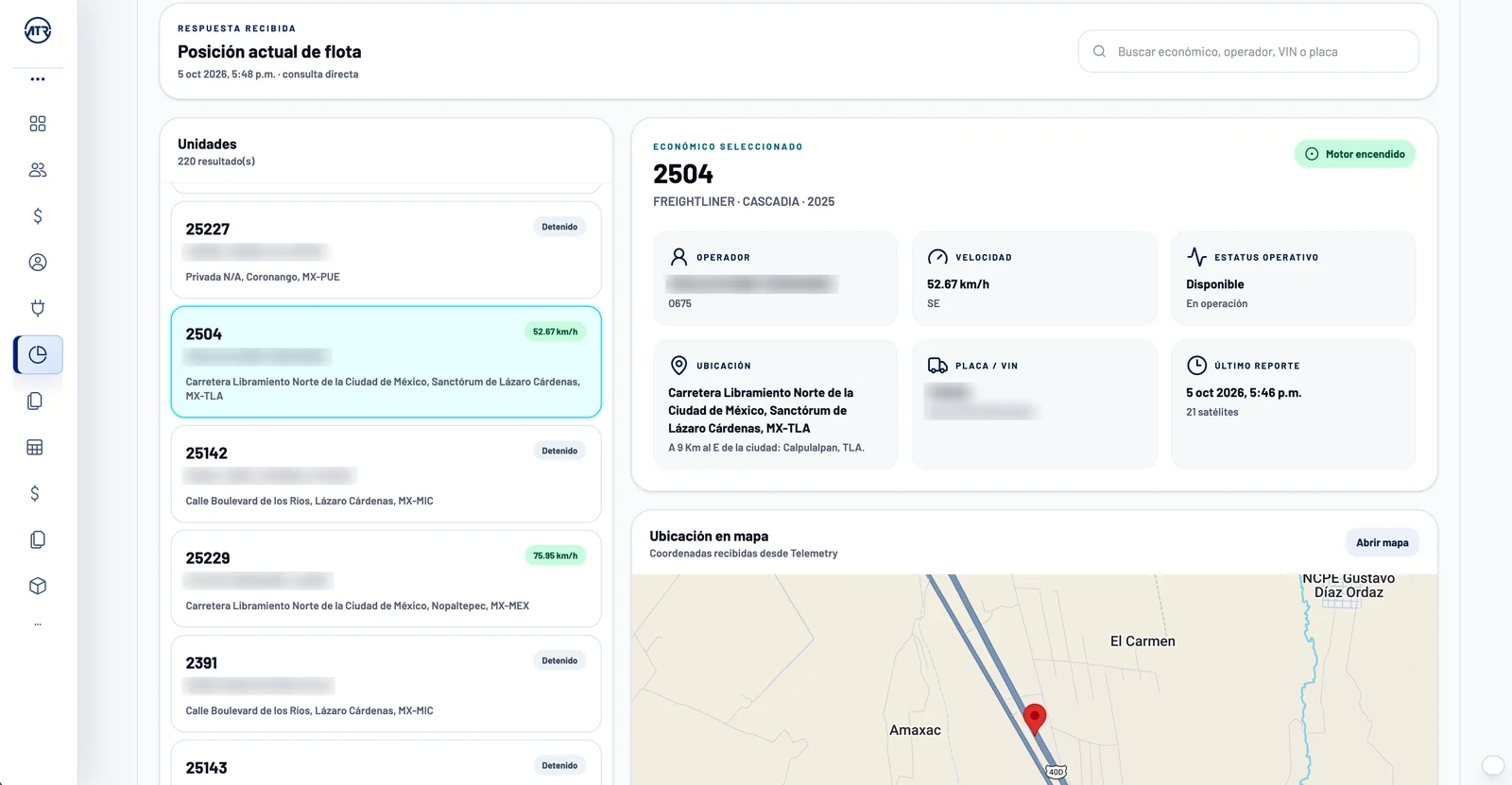
Task: Click the Velocidad gauge icon
Action: tap(937, 257)
